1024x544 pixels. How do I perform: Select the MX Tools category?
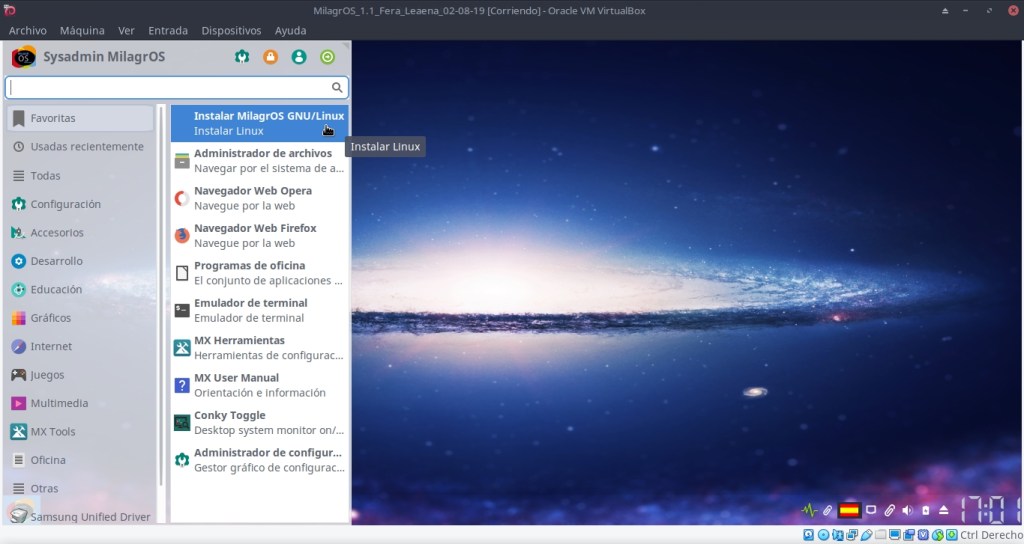[x=81, y=432]
